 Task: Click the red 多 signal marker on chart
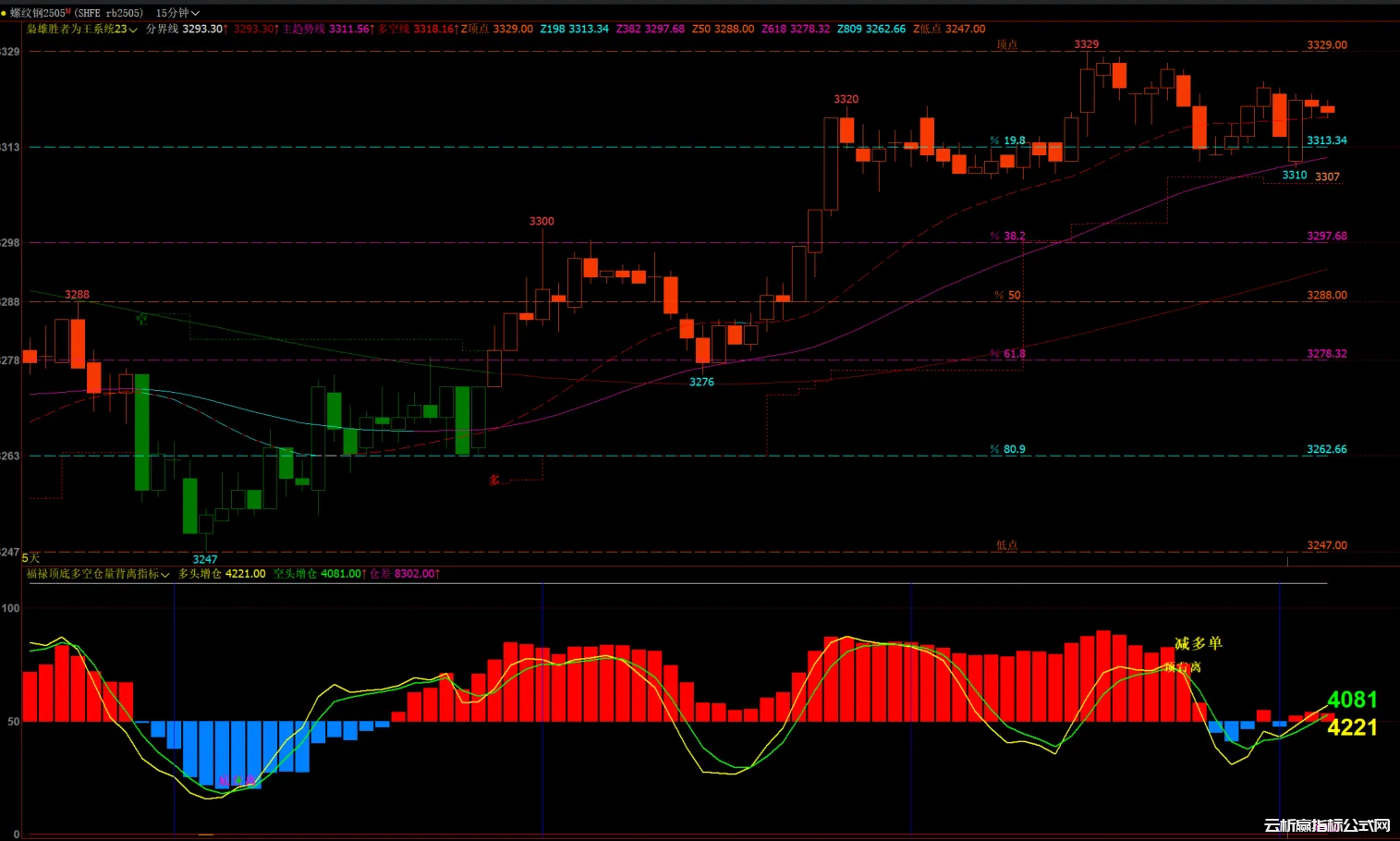coord(494,480)
